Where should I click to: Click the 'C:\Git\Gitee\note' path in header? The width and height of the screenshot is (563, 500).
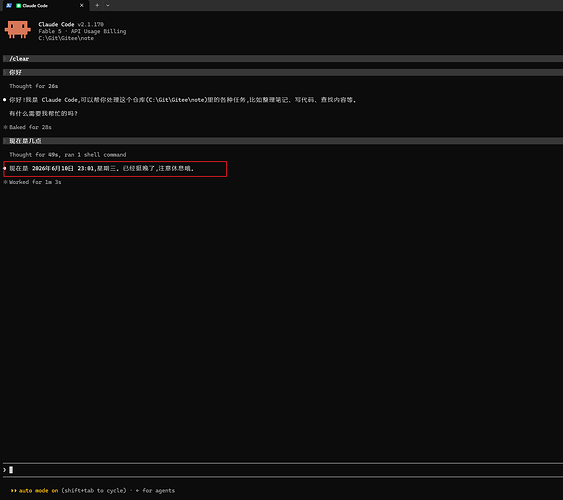[66, 38]
